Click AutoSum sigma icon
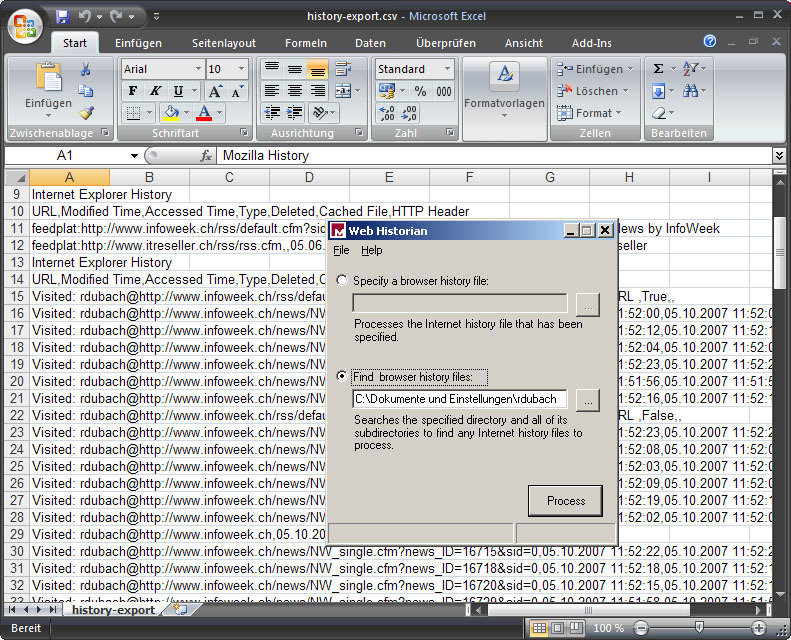The width and height of the screenshot is (791, 640). pyautogui.click(x=658, y=69)
